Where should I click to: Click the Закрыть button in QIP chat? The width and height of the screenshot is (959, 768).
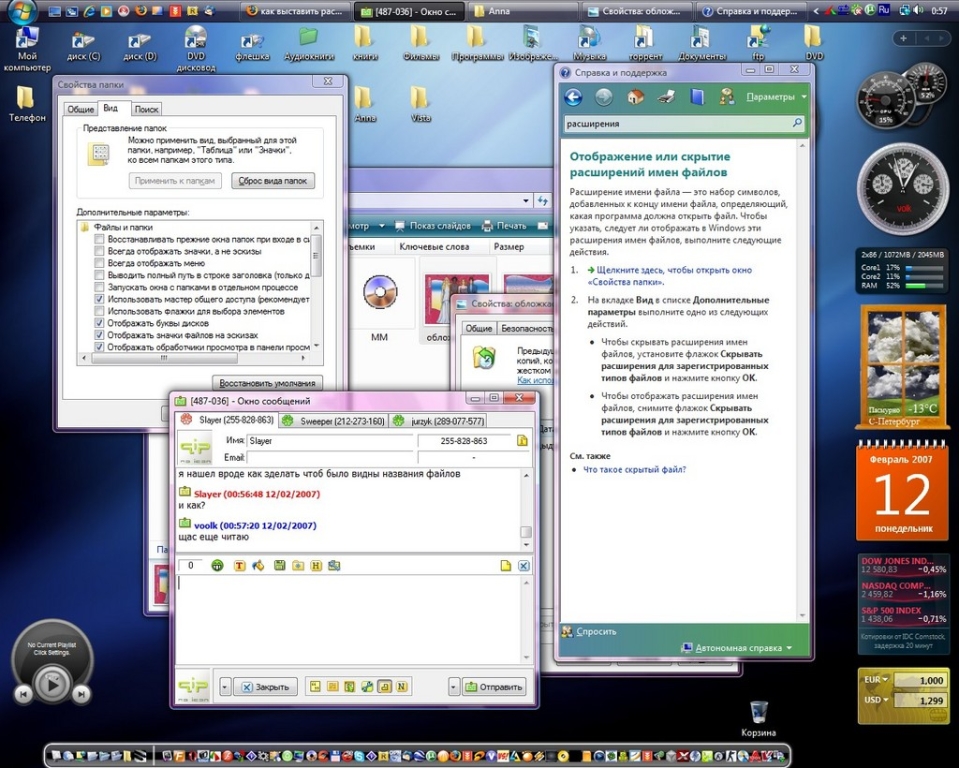click(265, 687)
